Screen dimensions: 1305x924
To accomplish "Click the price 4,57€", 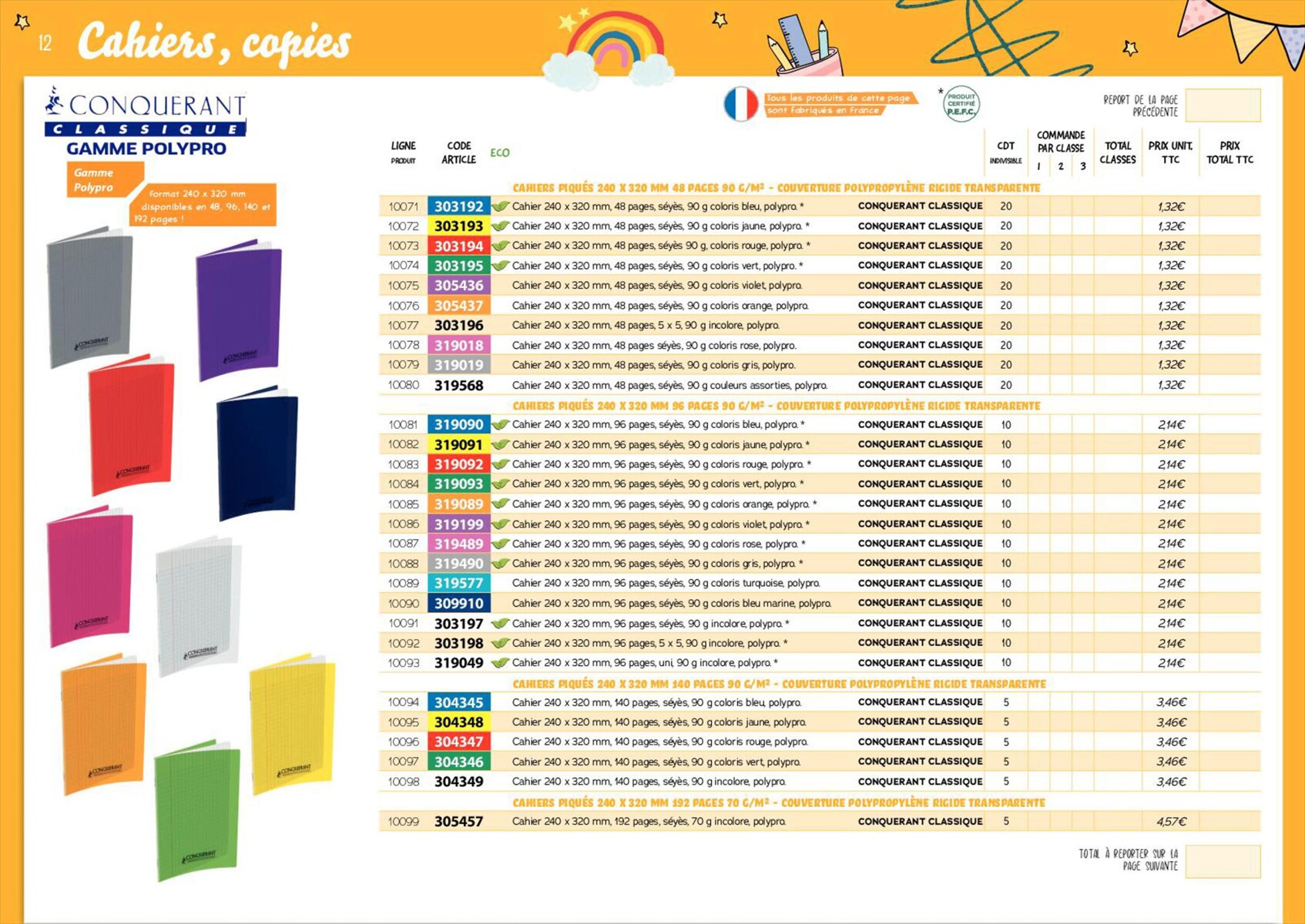I will (1171, 822).
